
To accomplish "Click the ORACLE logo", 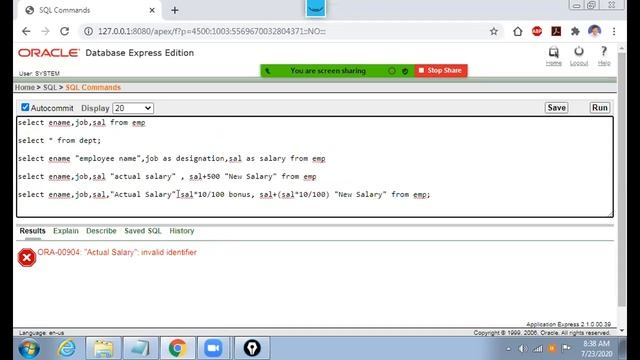I will (49, 53).
